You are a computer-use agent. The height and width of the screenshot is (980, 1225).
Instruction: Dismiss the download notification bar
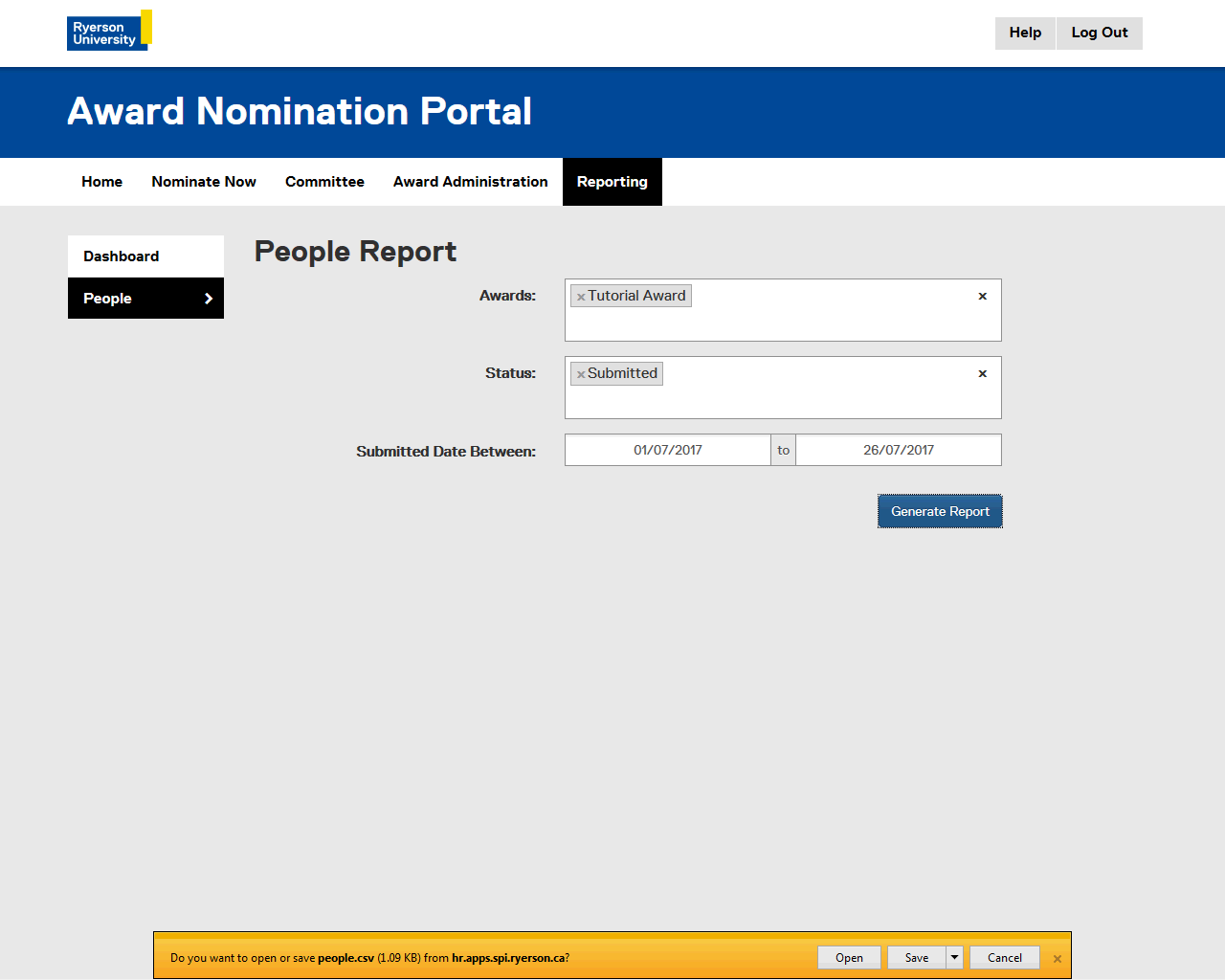pos(1057,959)
